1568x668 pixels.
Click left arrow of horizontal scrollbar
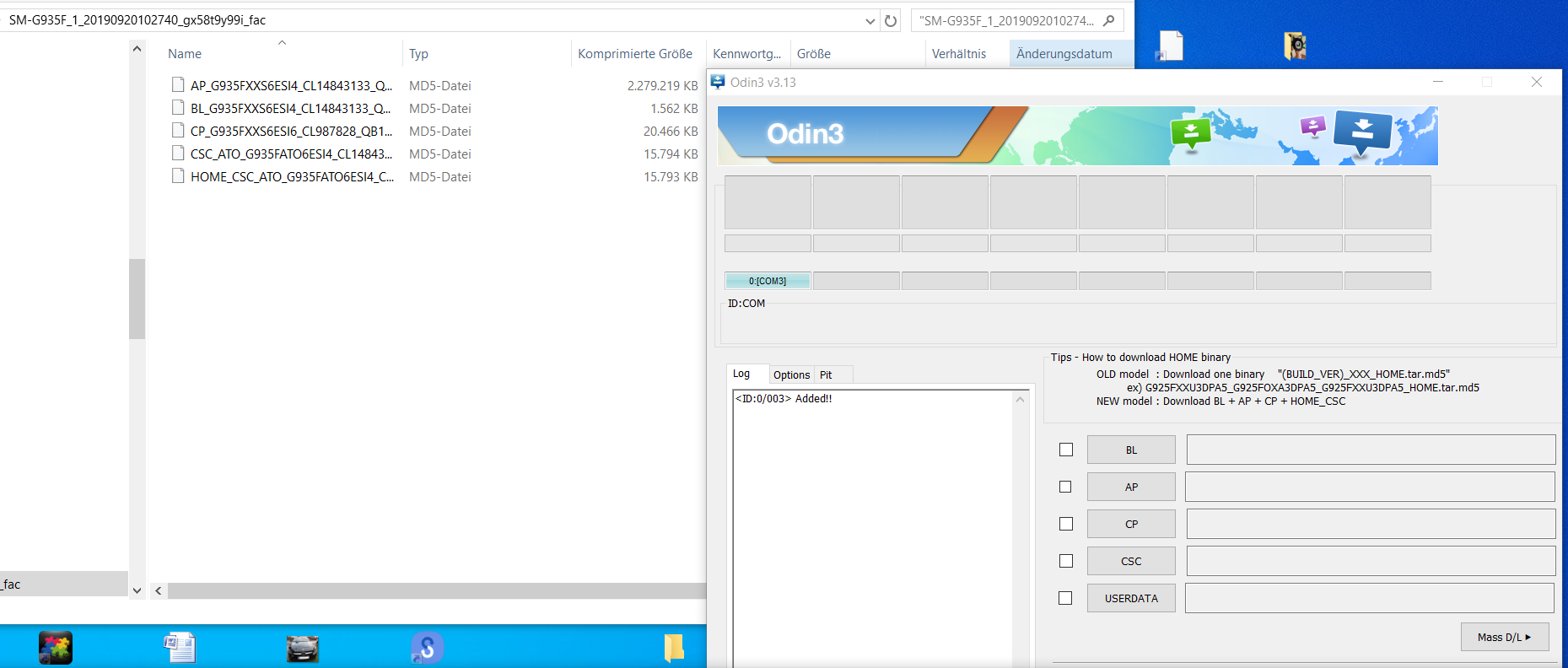pos(159,590)
